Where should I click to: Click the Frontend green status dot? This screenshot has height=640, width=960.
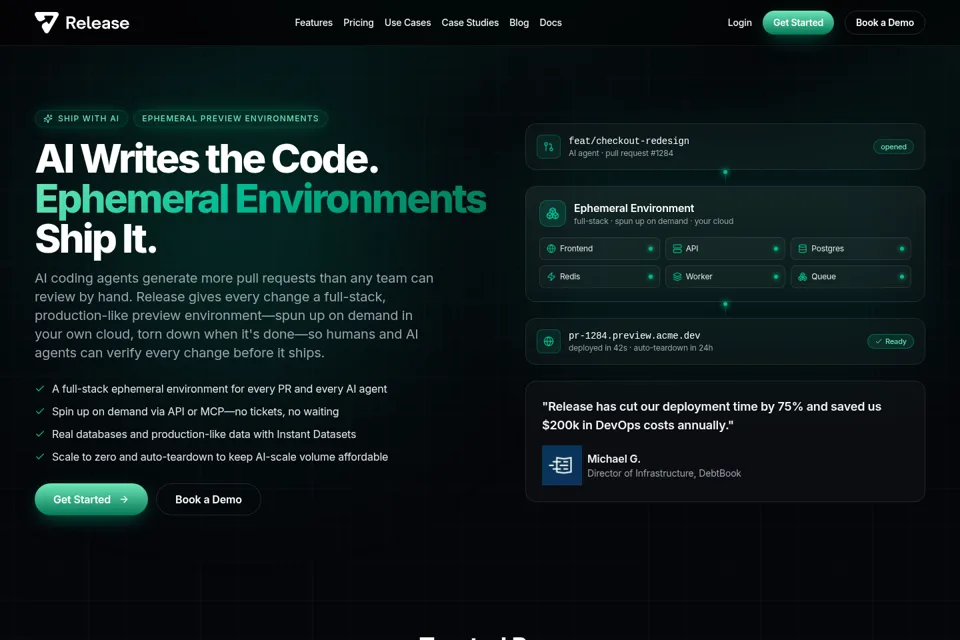[x=650, y=249]
